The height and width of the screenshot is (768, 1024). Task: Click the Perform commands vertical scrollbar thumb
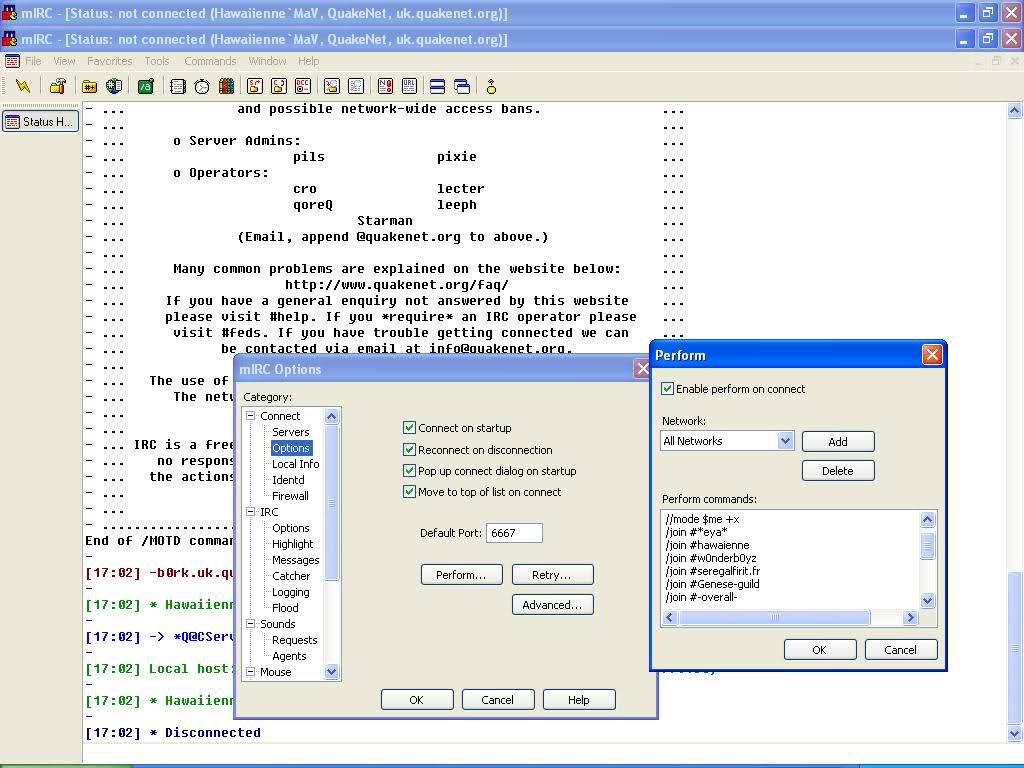click(x=927, y=545)
